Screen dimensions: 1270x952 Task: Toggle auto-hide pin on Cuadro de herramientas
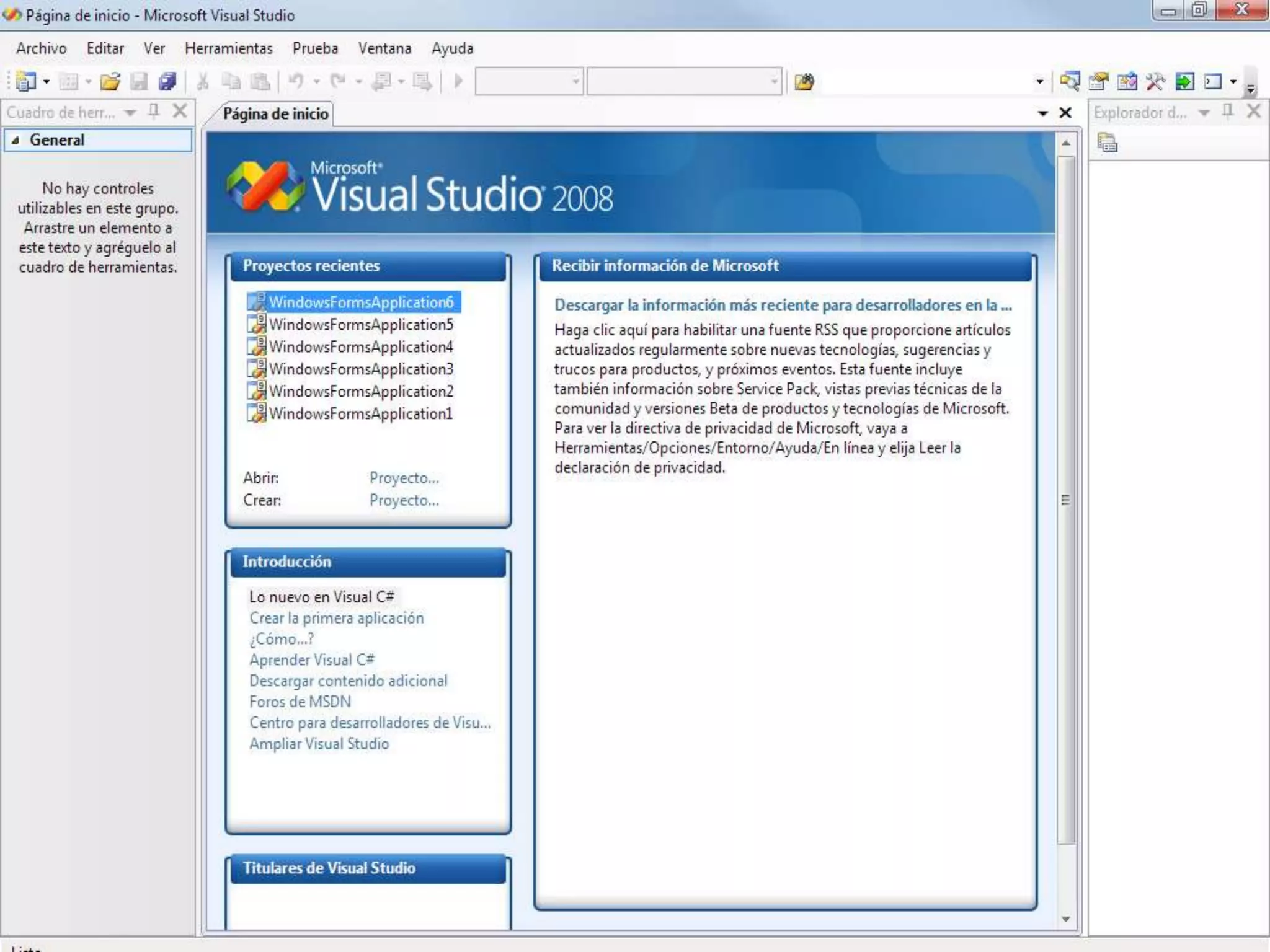click(154, 112)
